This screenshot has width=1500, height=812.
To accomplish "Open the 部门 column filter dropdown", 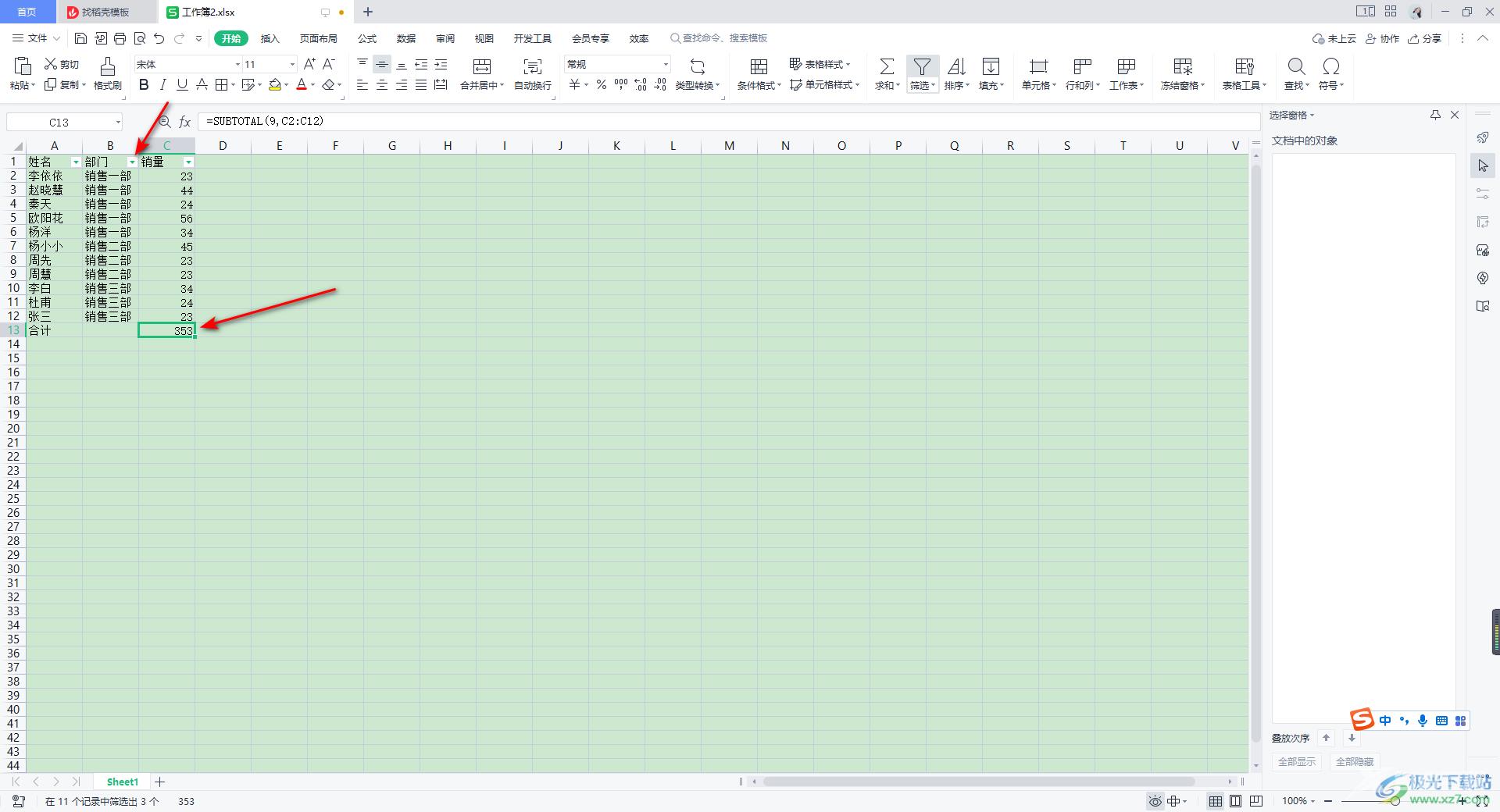I will 132,162.
